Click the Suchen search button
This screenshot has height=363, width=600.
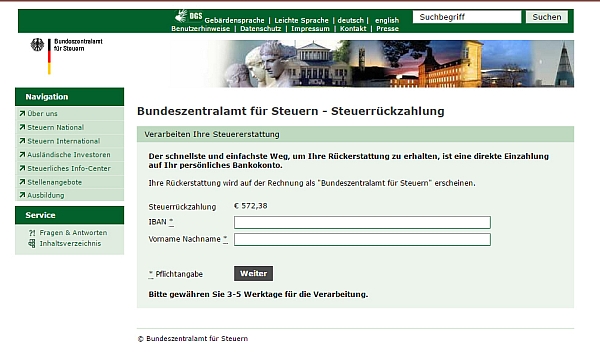pos(547,17)
